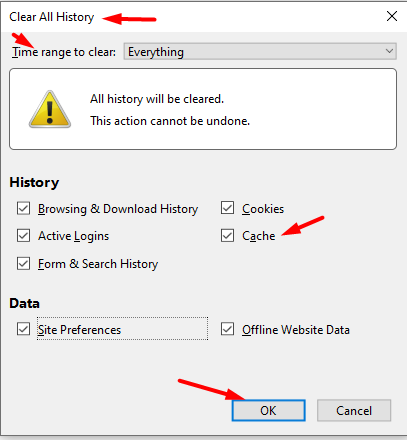Click the Active Logins label text
Viewport: 407px width, 440px height.
pos(73,236)
